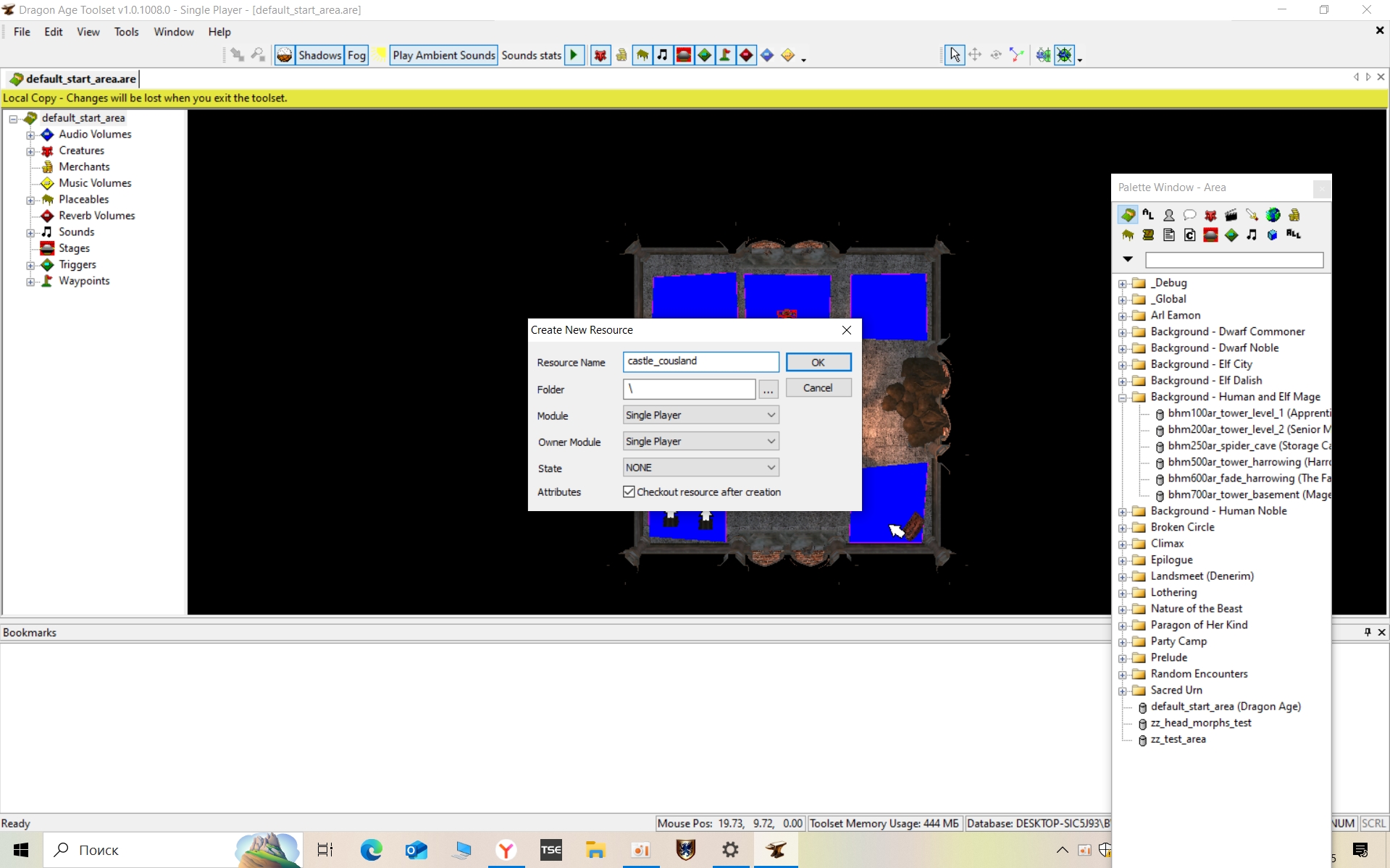Select the red Stage palette icon
Image resolution: width=1390 pixels, height=868 pixels.
[1210, 235]
